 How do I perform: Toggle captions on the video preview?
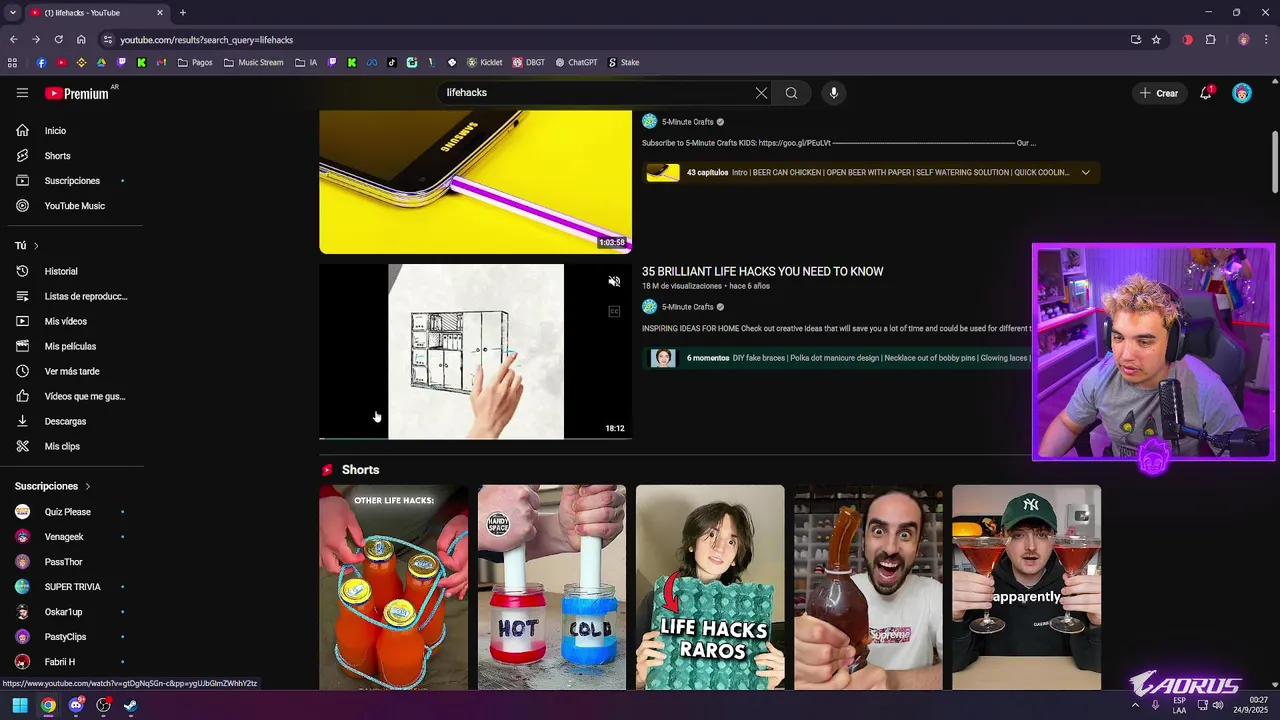pos(614,311)
